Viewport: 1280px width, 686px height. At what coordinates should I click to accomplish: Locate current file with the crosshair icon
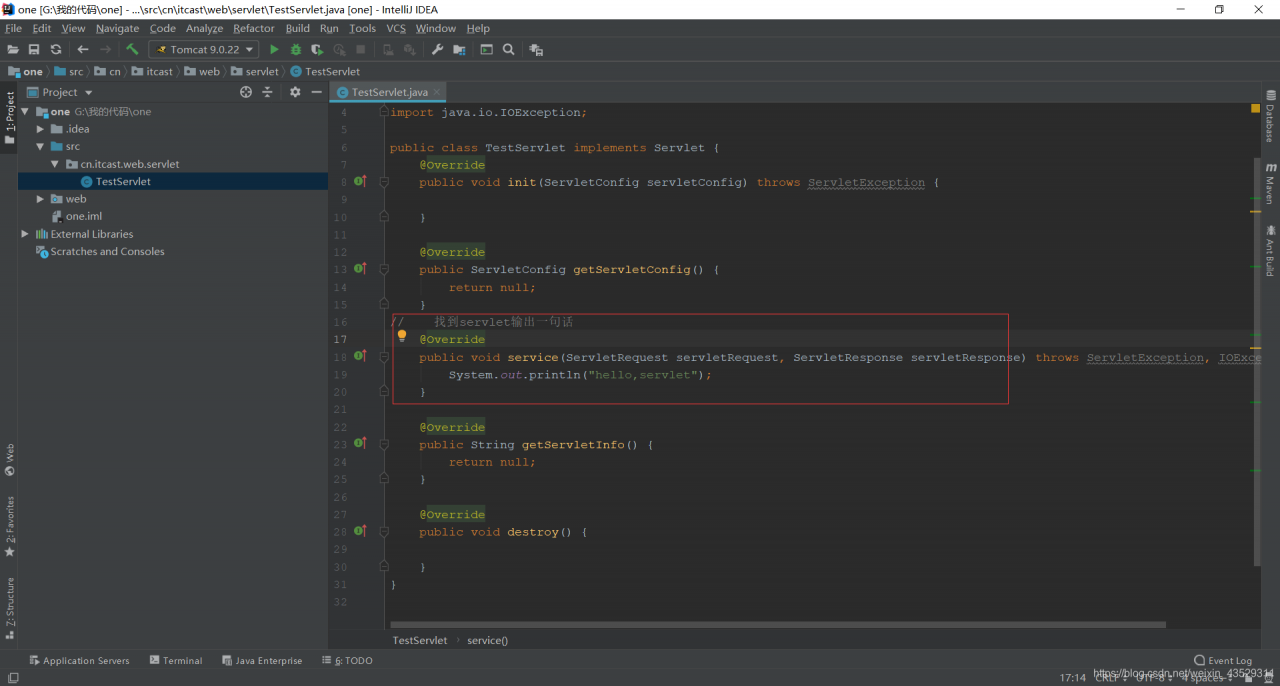[246, 92]
